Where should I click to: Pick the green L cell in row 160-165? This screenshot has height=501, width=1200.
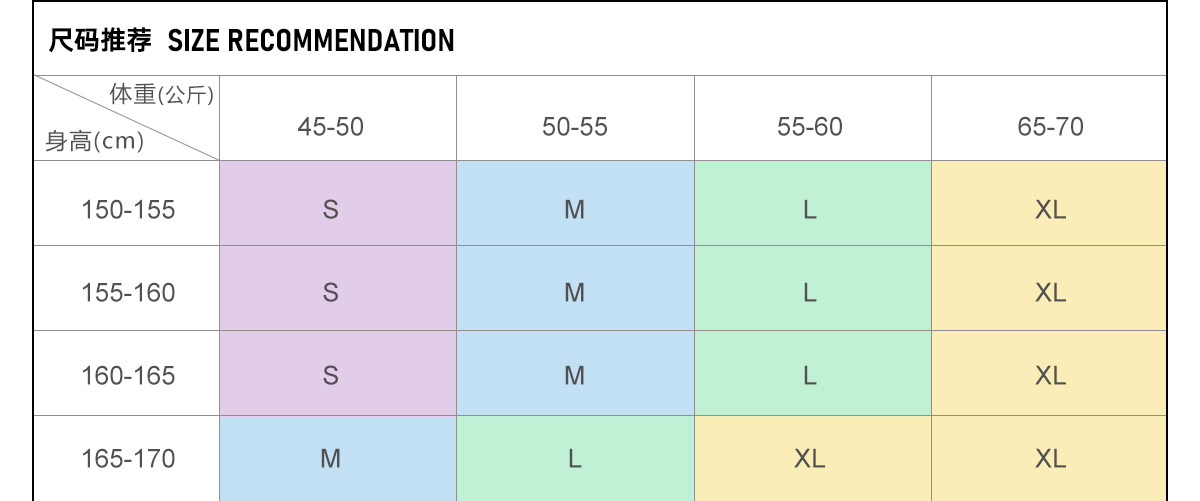tap(810, 376)
